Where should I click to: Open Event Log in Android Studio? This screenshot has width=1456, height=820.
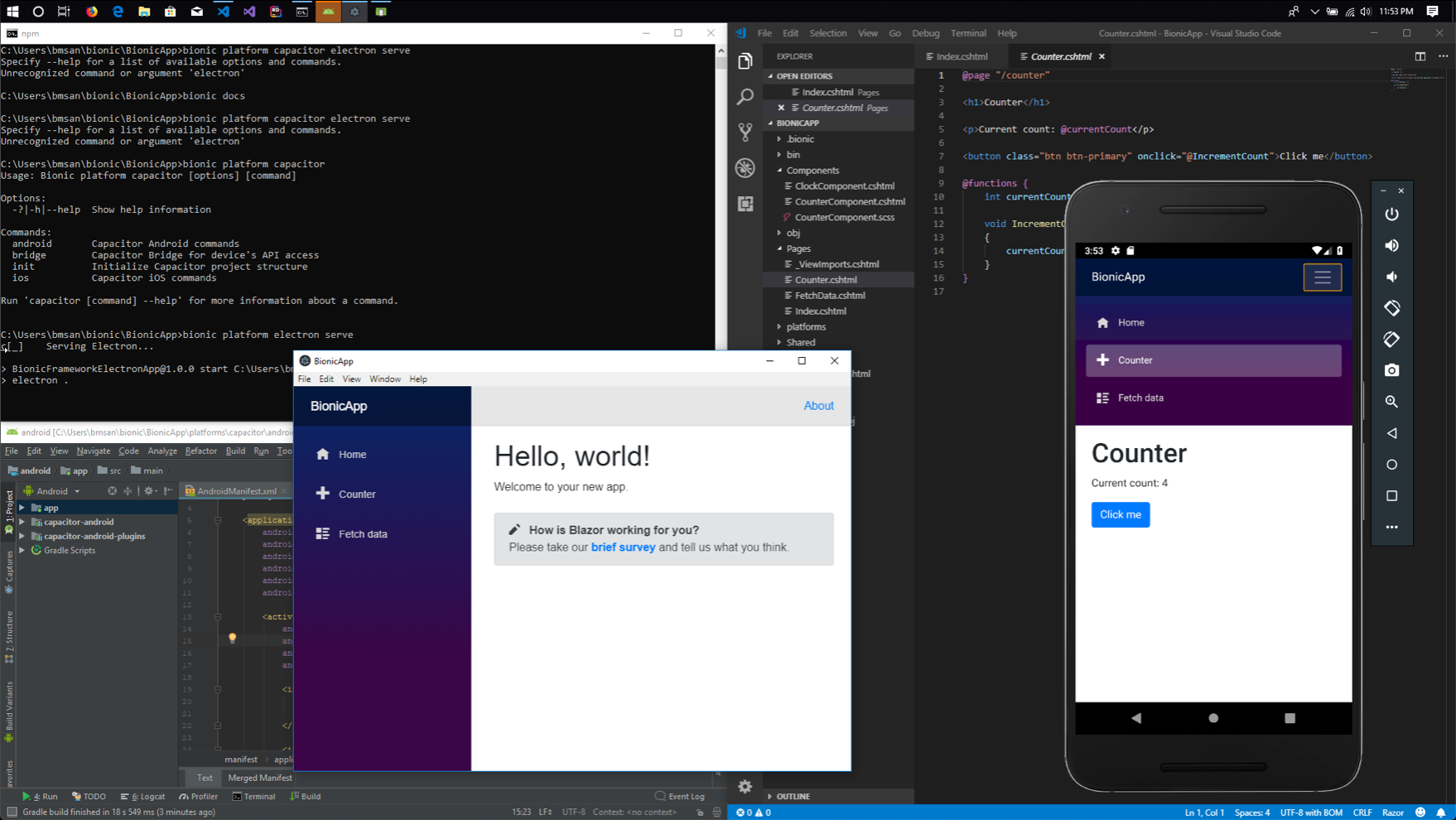pyautogui.click(x=679, y=797)
